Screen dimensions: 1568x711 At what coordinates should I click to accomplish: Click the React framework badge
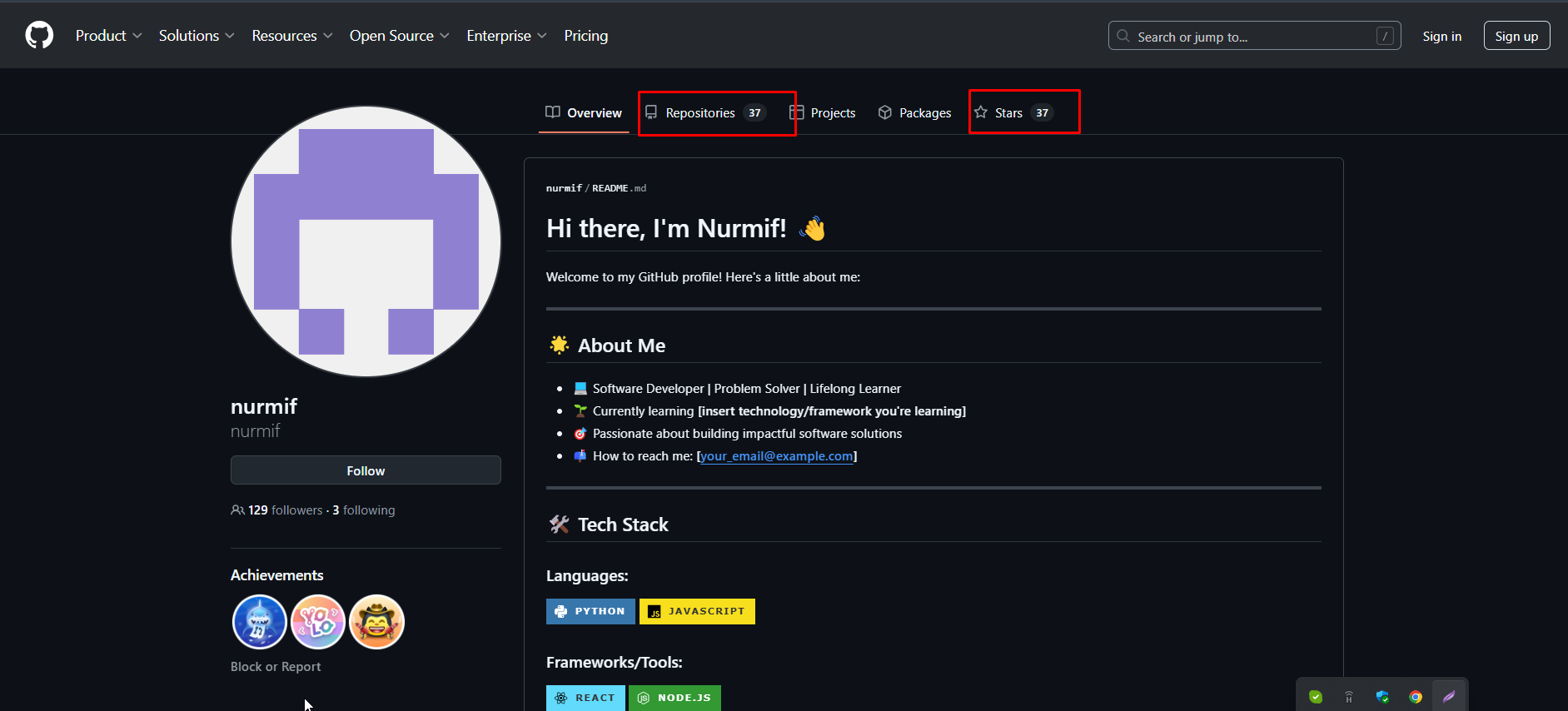click(585, 698)
